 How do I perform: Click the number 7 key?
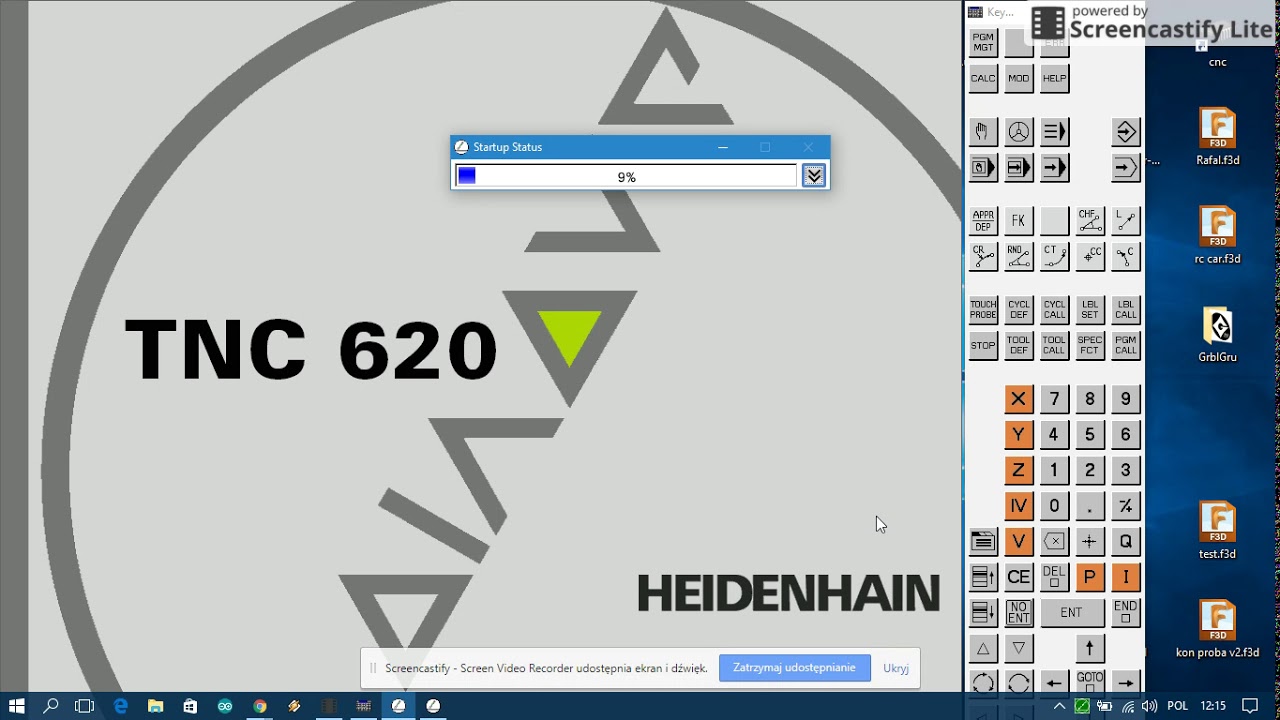point(1054,399)
